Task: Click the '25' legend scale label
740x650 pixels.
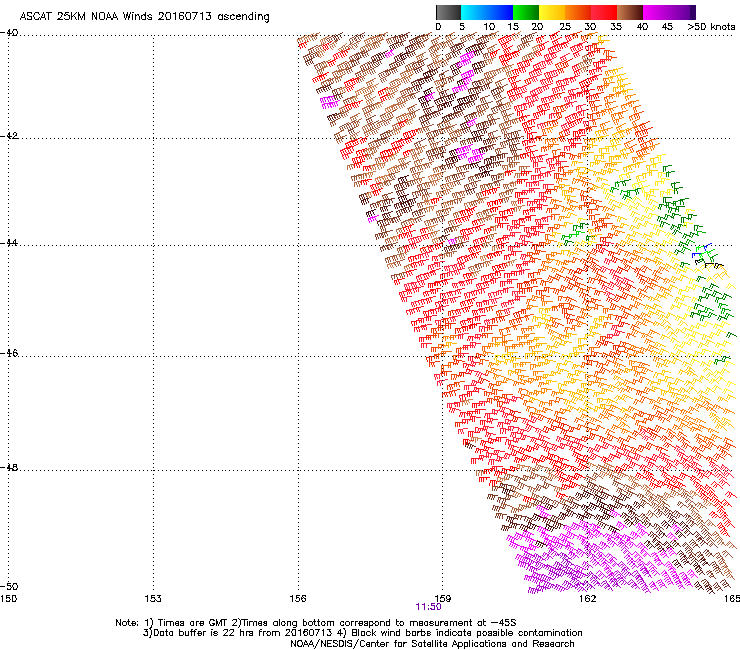Action: [565, 27]
